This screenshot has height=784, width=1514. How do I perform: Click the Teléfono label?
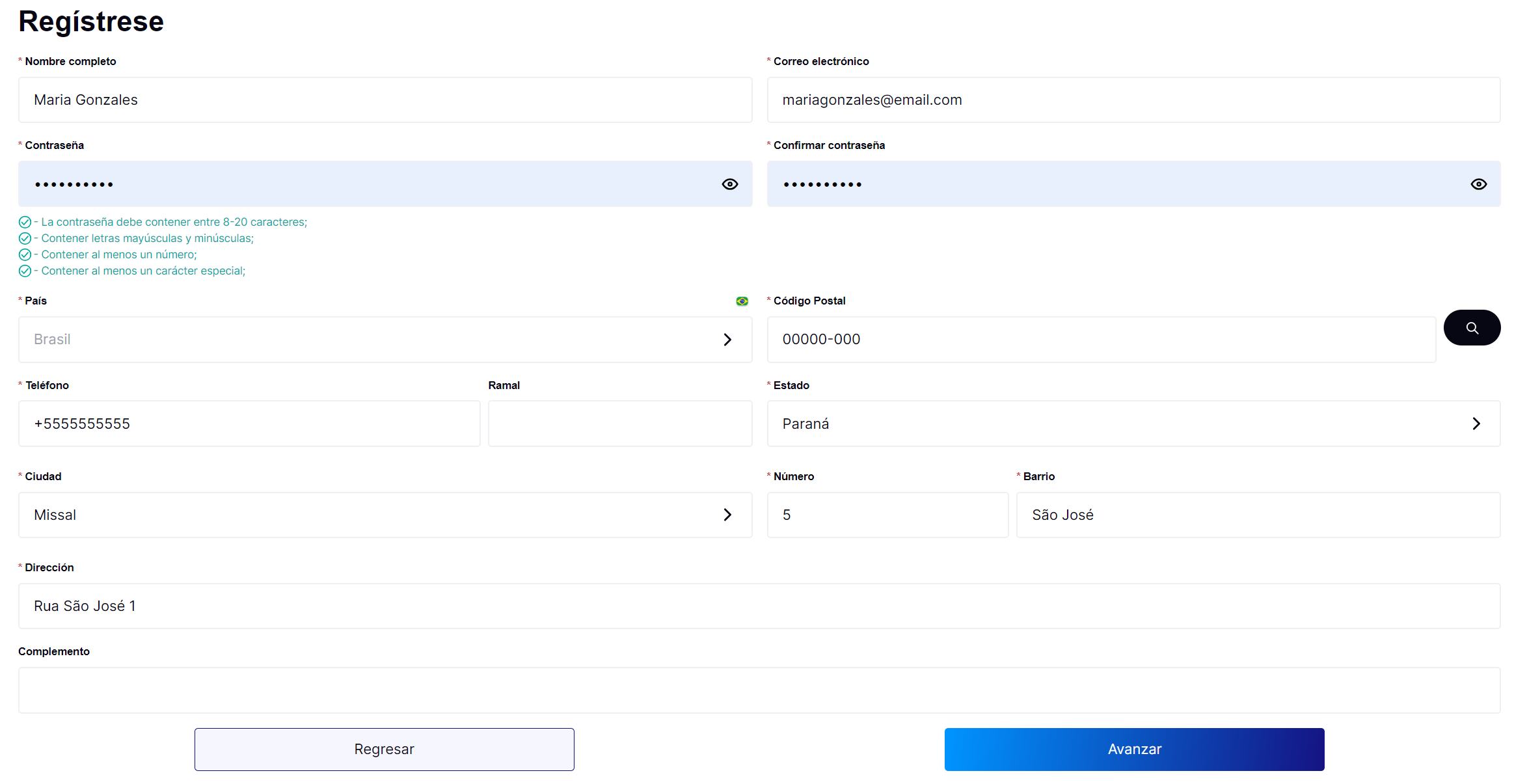[47, 385]
